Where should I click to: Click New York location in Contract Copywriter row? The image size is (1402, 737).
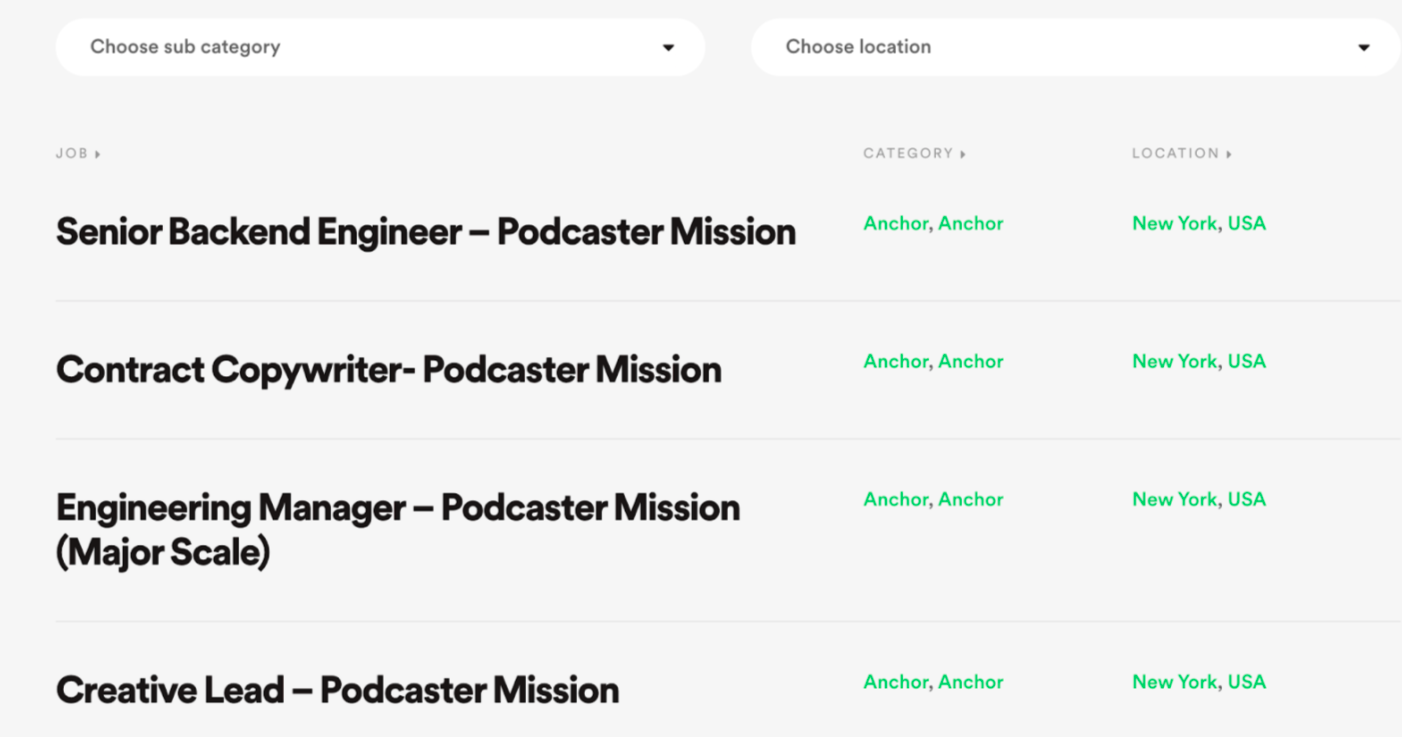(x=1175, y=362)
